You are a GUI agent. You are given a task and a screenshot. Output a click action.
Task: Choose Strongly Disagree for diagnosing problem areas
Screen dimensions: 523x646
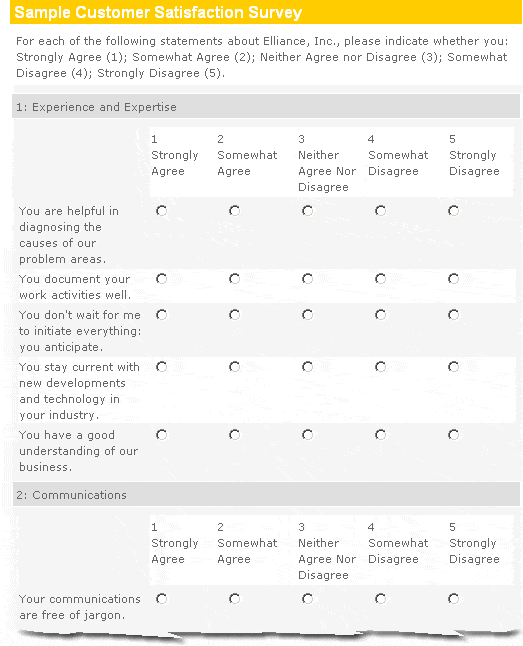click(x=453, y=211)
